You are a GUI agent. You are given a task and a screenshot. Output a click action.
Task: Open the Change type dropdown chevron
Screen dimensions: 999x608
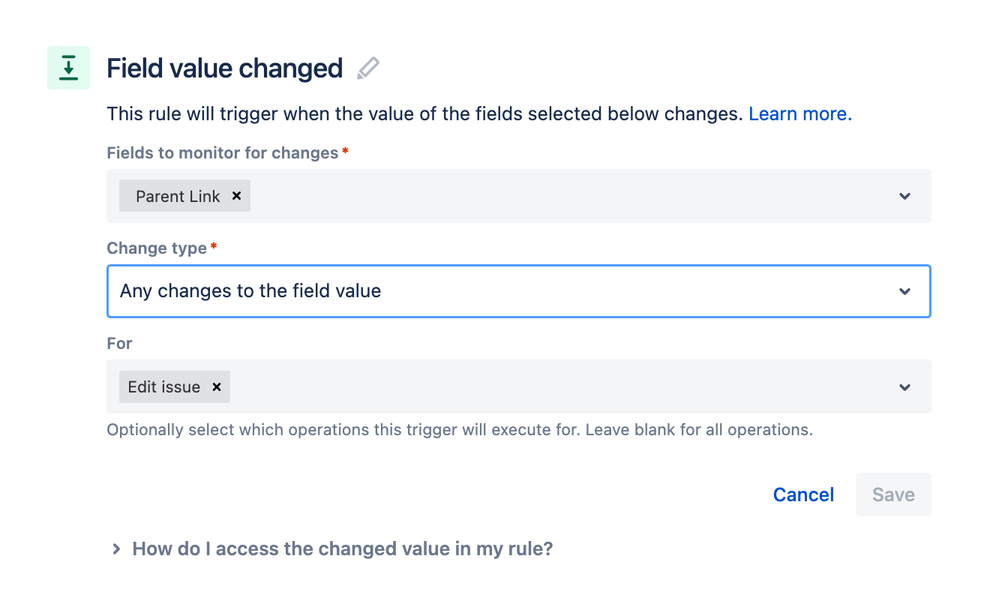(905, 291)
